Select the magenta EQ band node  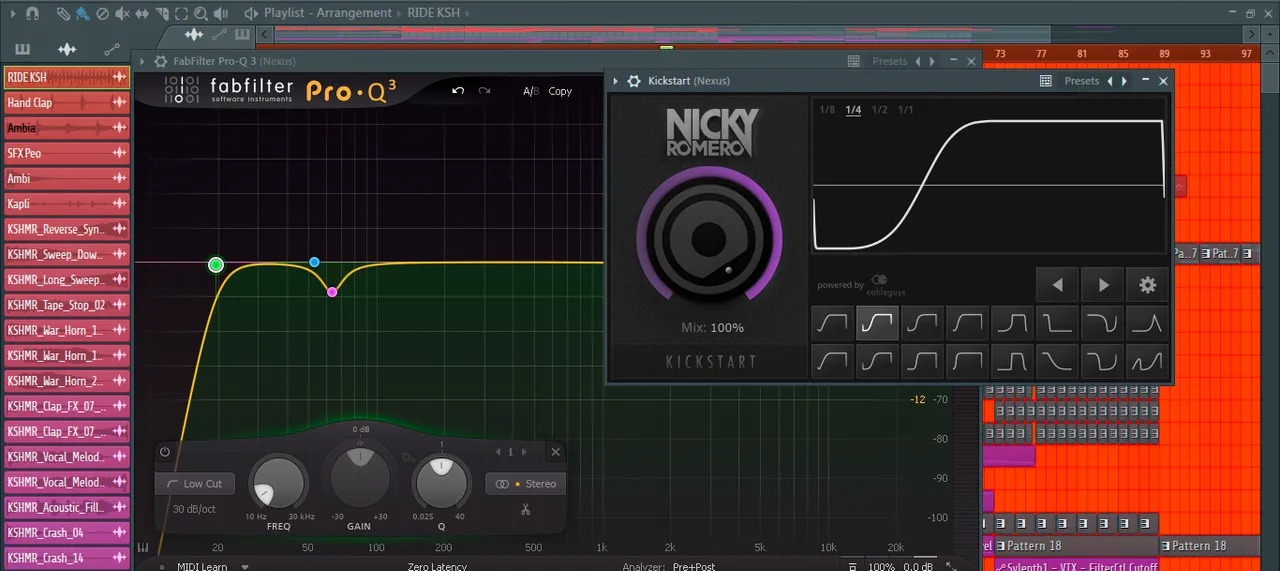(332, 292)
